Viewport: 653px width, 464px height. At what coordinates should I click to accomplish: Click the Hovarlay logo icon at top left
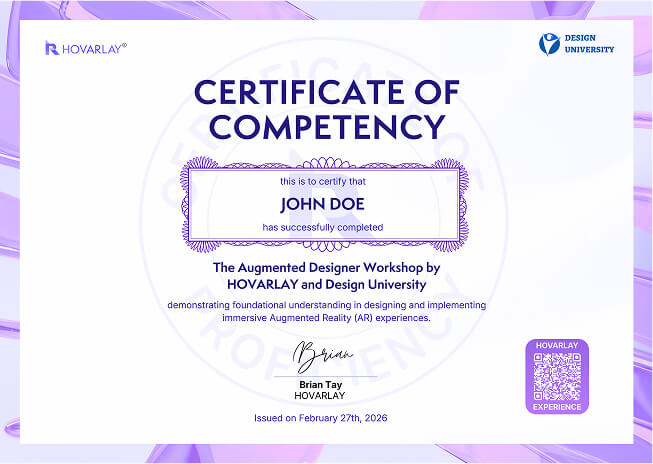(x=52, y=47)
